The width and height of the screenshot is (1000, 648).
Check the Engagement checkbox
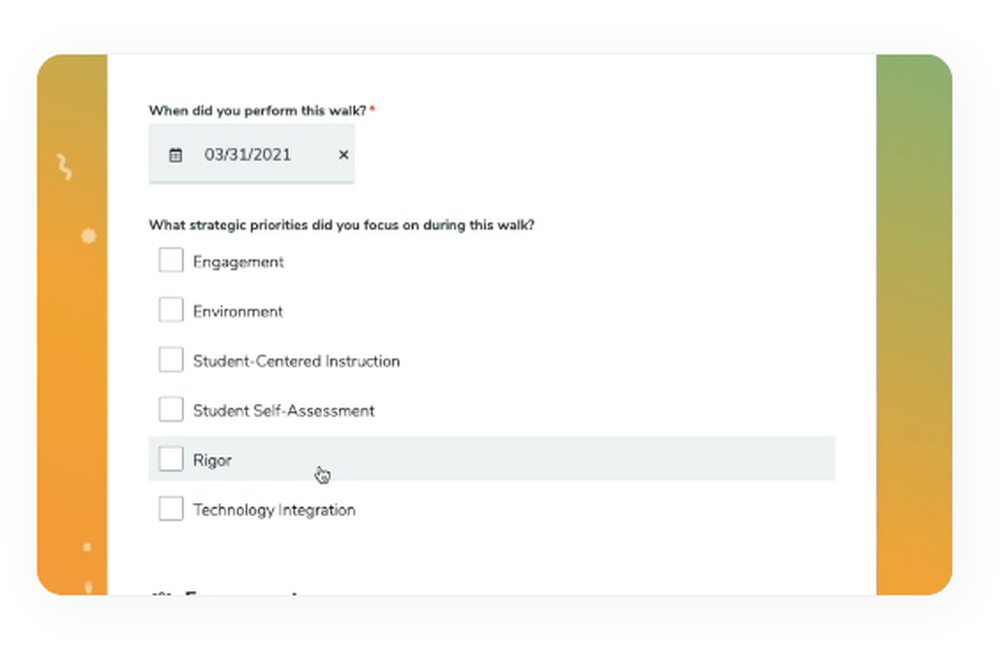(170, 259)
